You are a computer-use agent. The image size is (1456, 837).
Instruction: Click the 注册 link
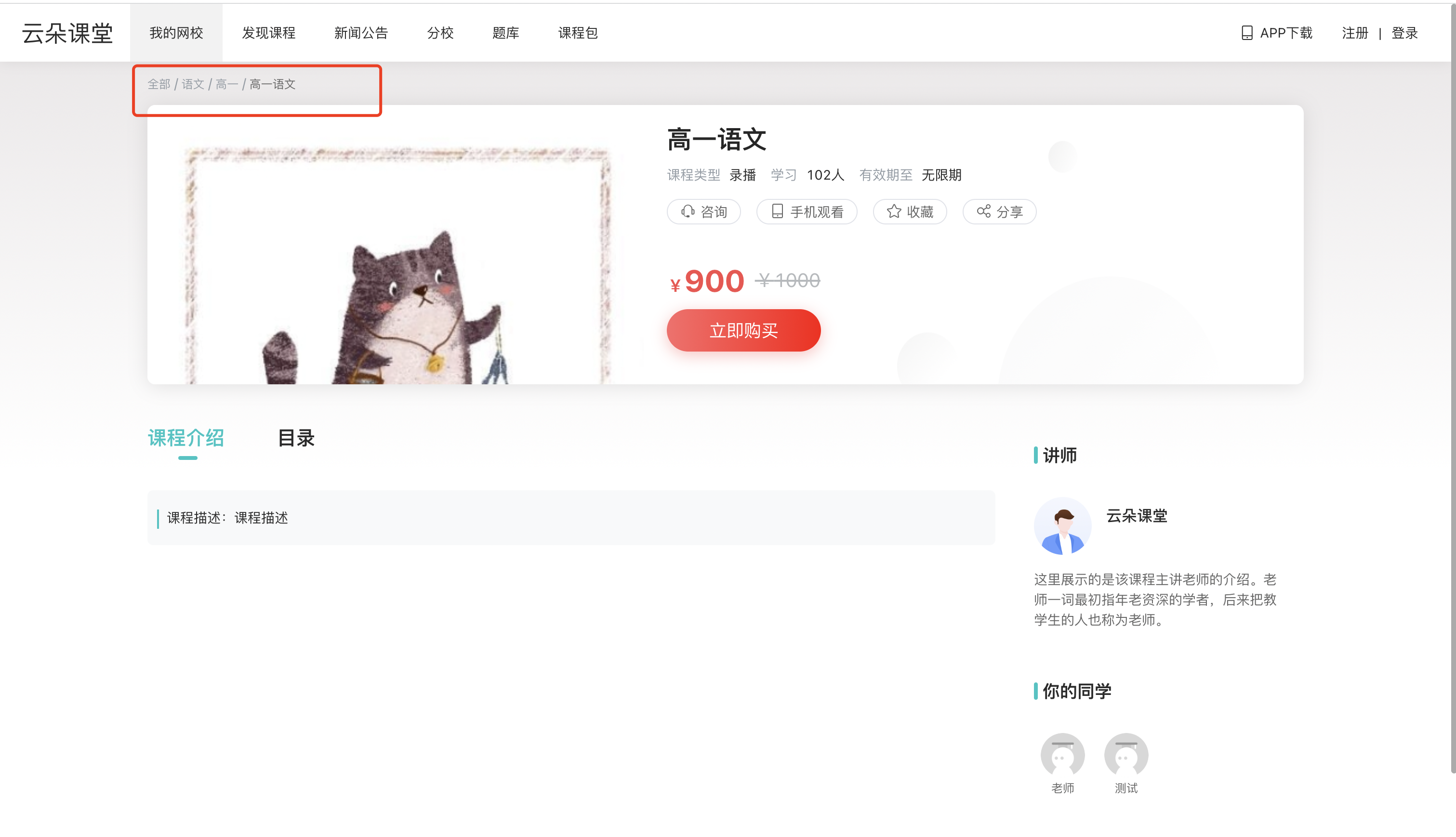click(1355, 33)
